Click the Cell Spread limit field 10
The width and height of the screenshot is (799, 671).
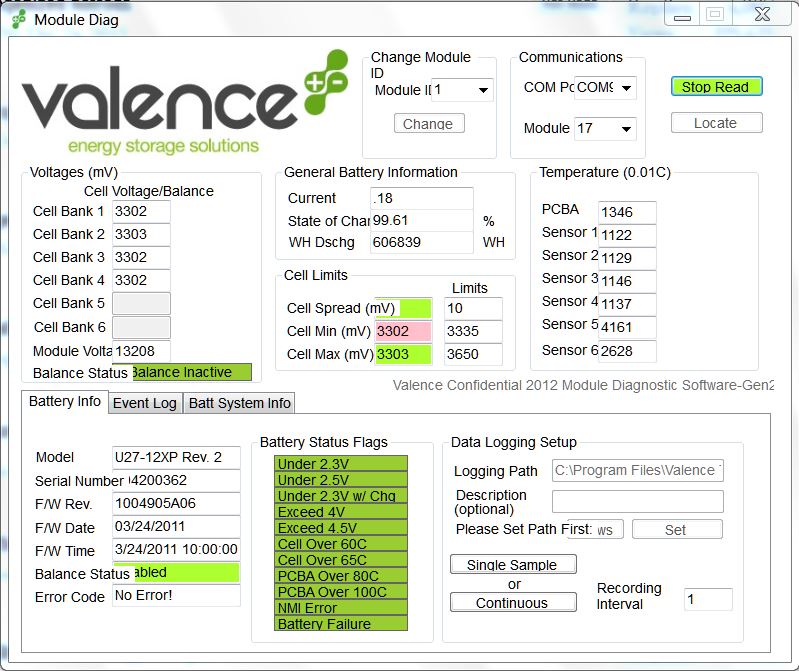(473, 308)
